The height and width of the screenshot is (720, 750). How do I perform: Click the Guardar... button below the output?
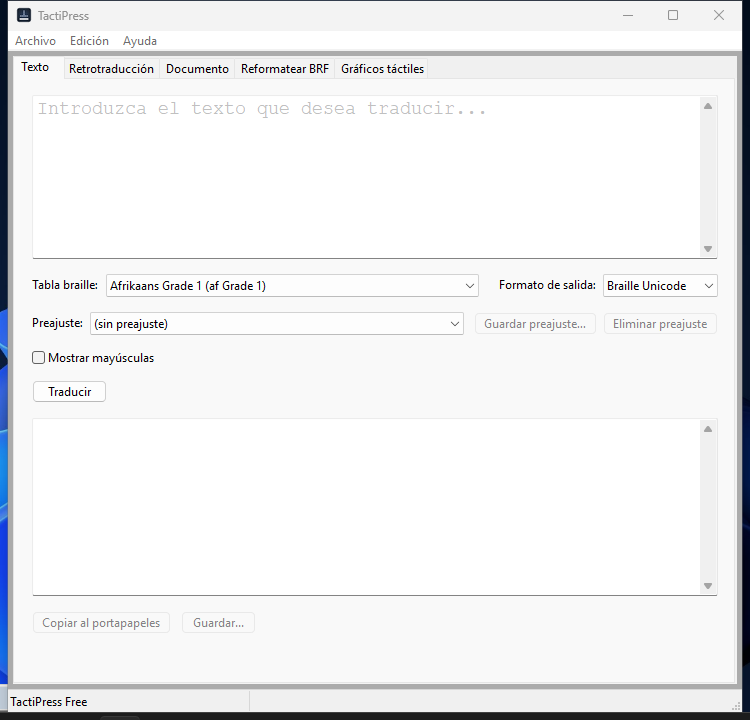tap(218, 623)
